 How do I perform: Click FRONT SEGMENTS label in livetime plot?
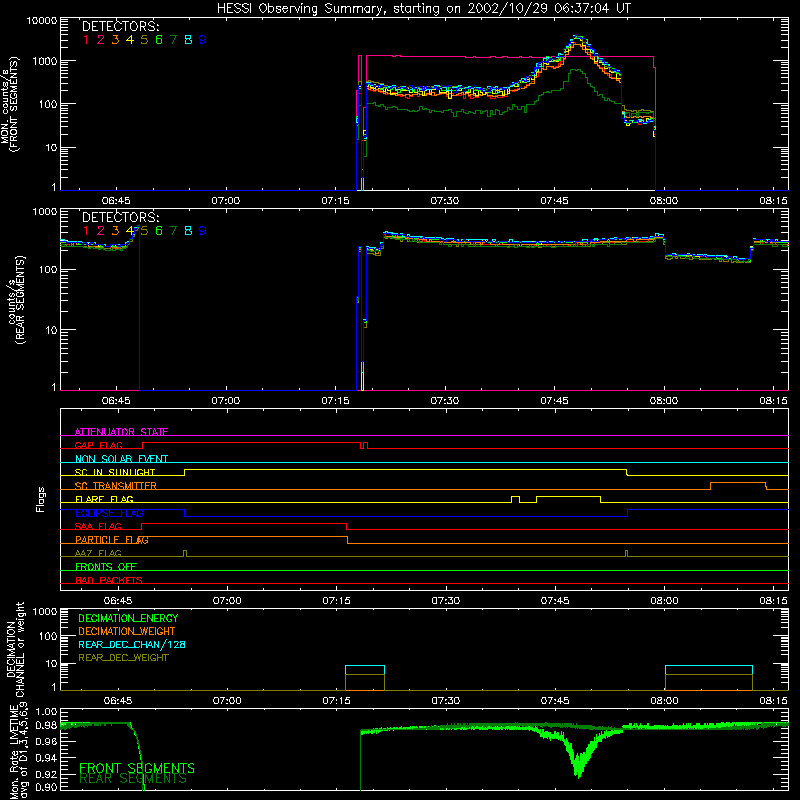(x=137, y=768)
